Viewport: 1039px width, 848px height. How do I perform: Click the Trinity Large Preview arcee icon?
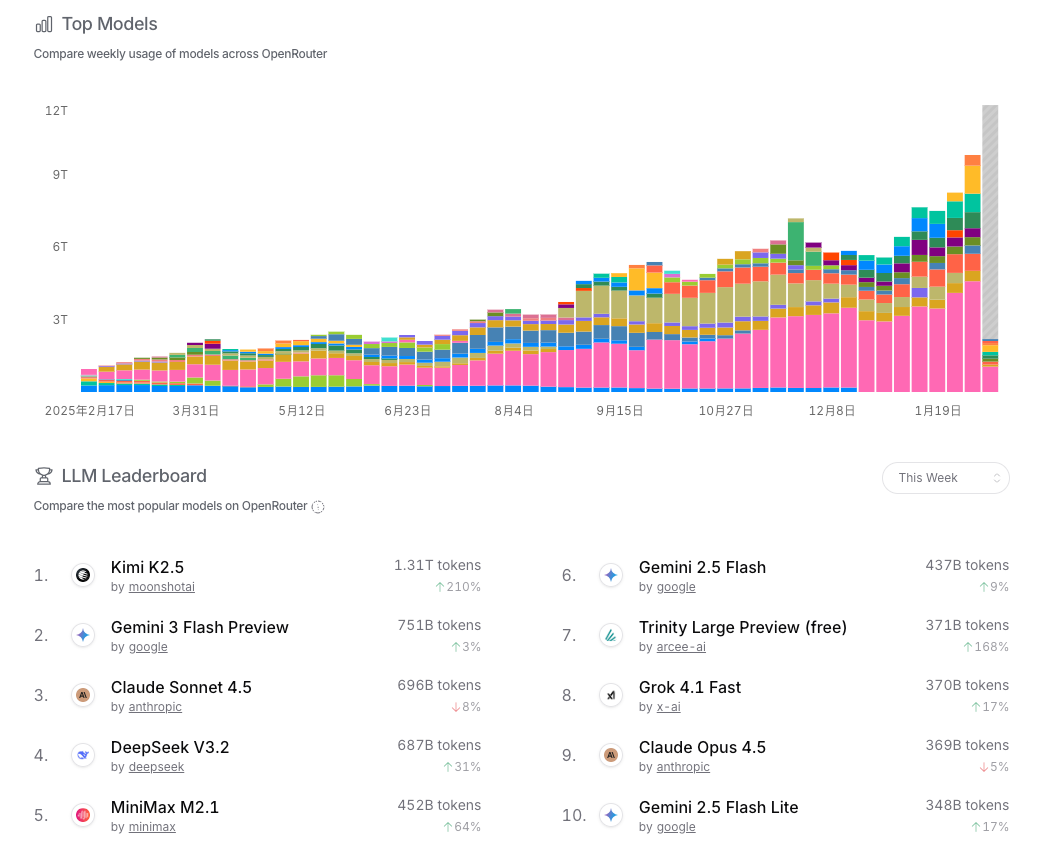click(x=611, y=635)
